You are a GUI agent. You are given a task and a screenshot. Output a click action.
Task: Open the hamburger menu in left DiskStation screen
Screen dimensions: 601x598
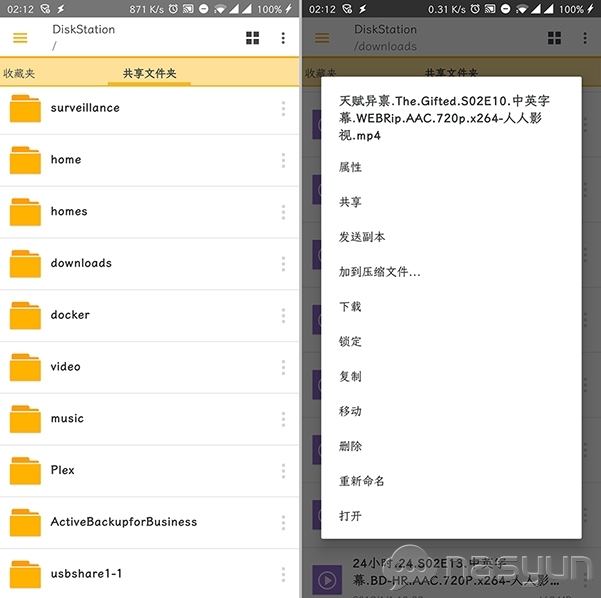[x=20, y=38]
